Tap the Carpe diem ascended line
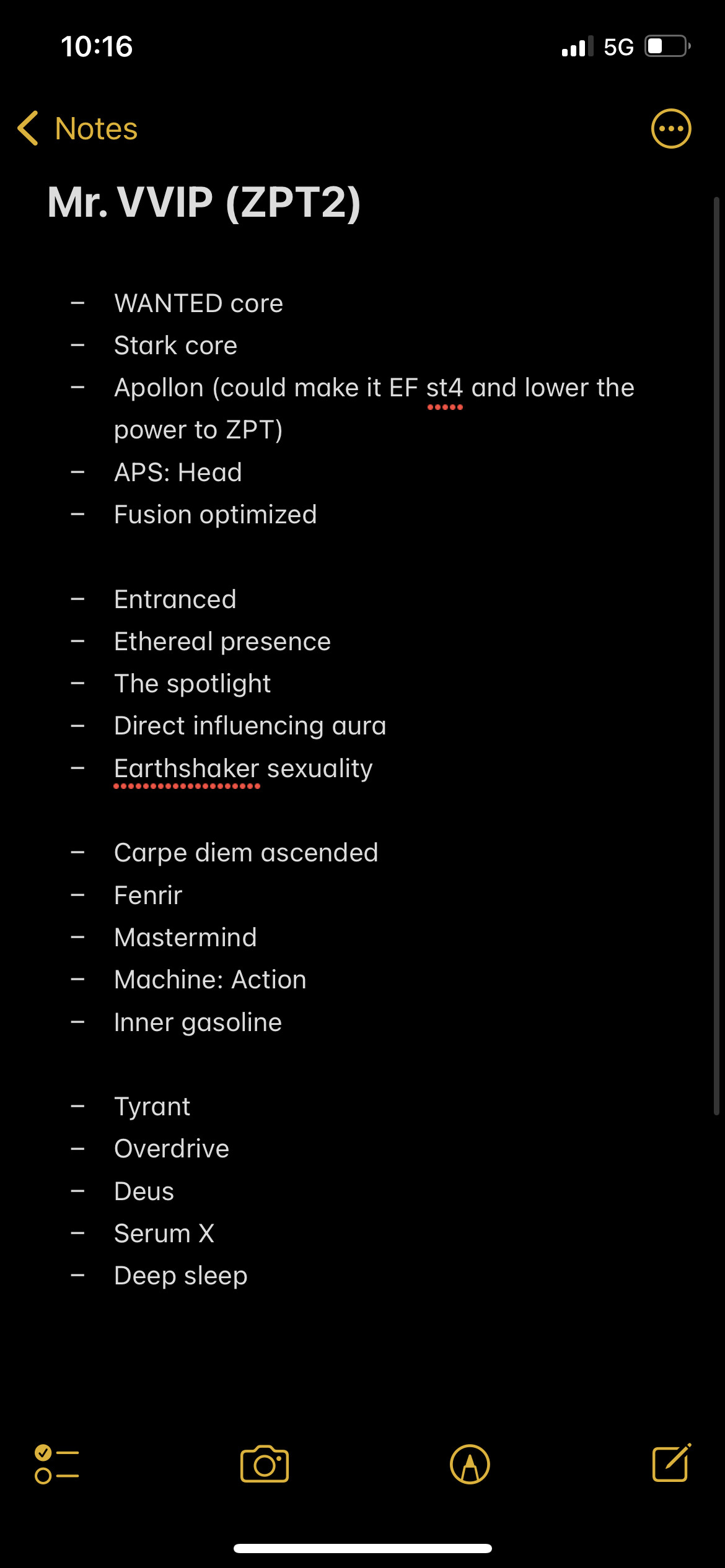 [x=246, y=853]
